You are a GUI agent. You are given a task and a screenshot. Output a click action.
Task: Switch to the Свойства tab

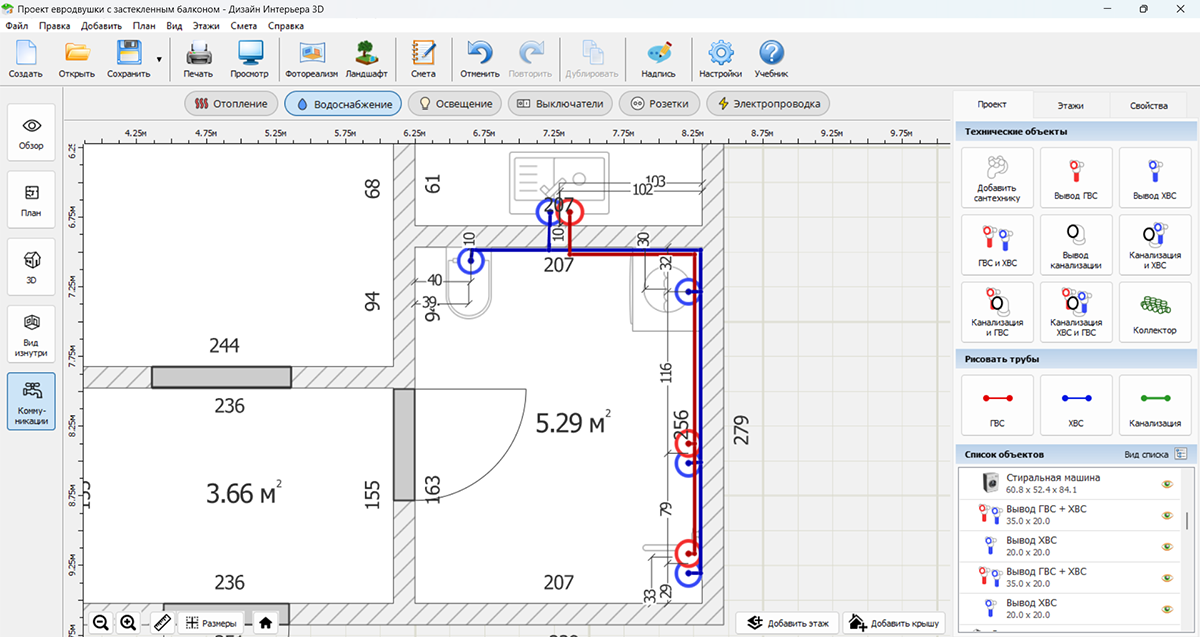click(x=1148, y=105)
